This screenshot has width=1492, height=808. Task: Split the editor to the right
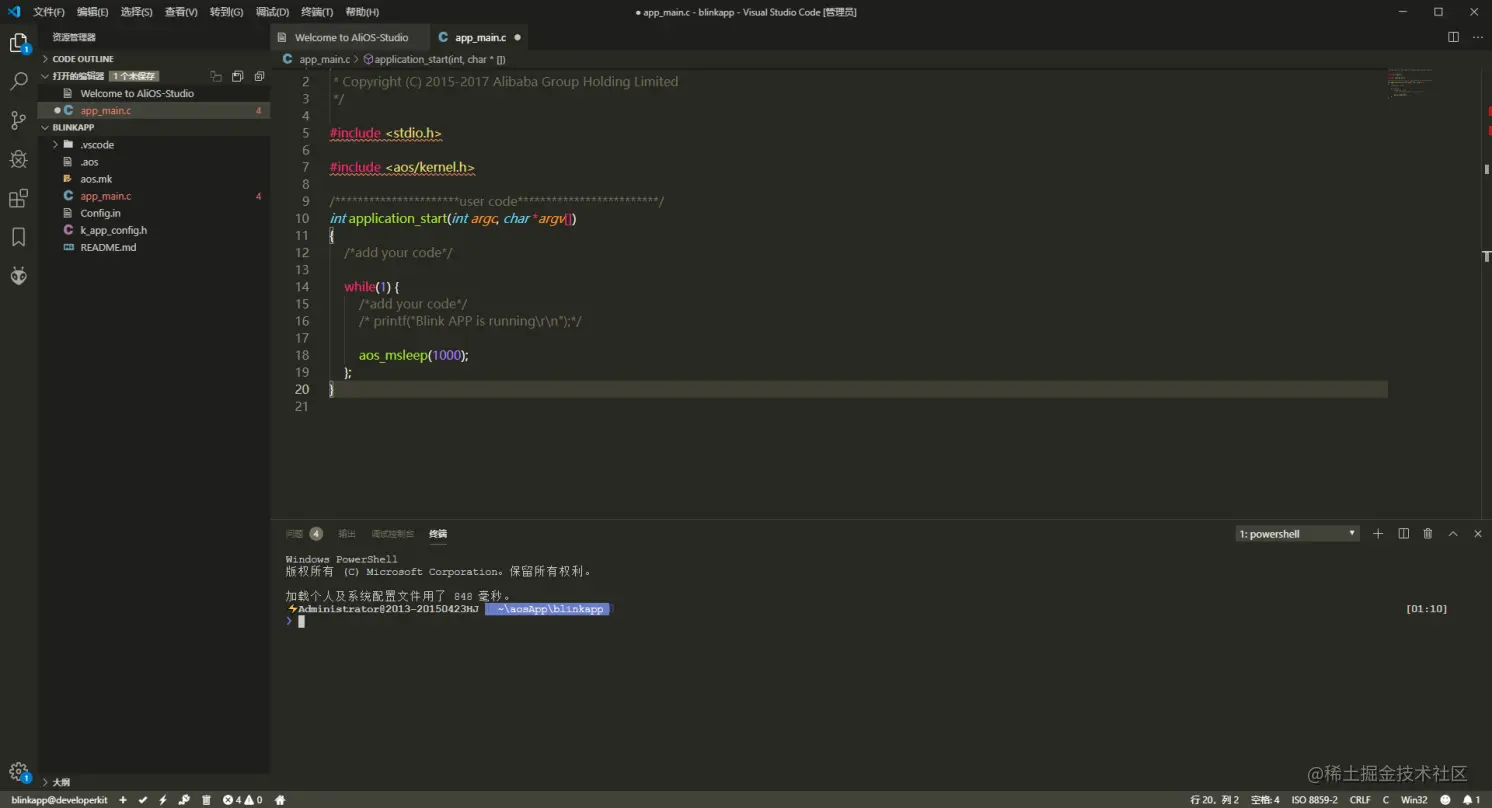pyautogui.click(x=1453, y=37)
